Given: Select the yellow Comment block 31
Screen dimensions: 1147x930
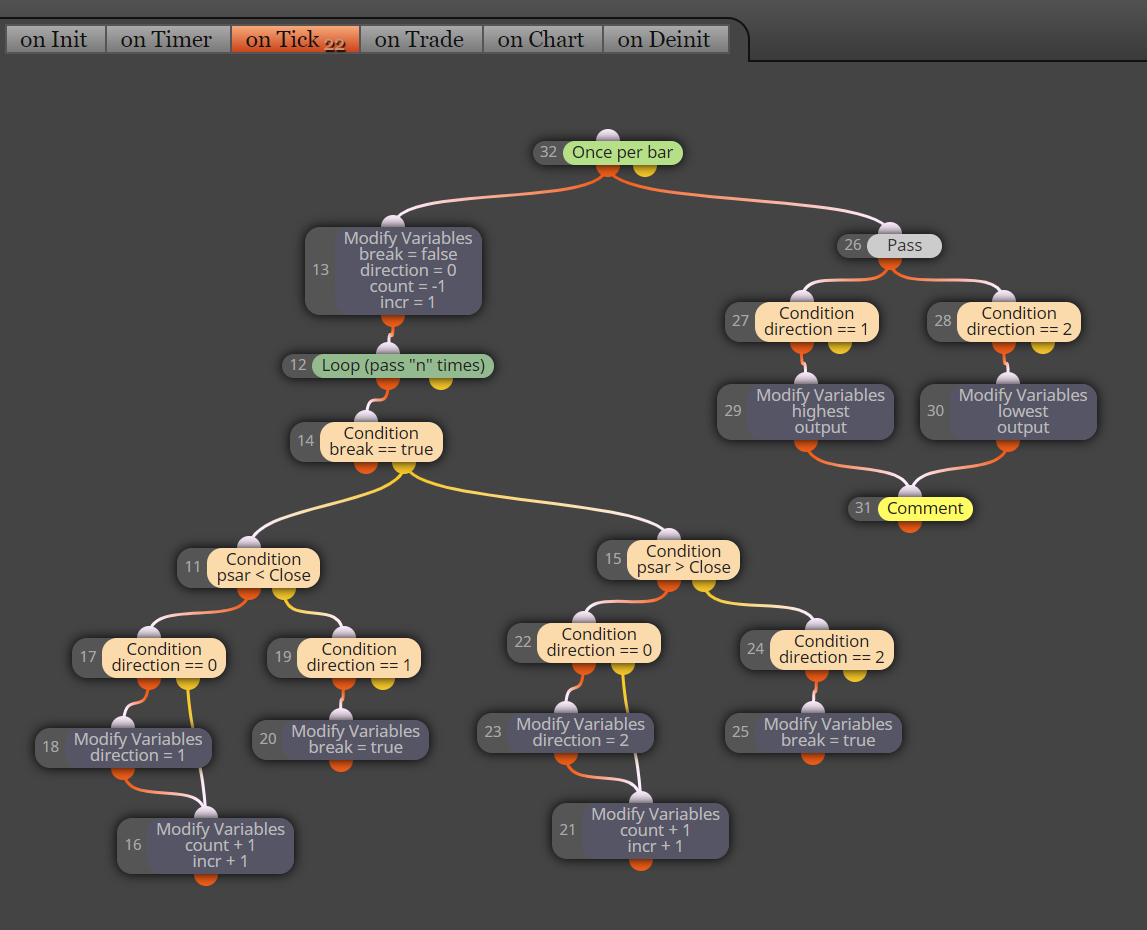Looking at the screenshot, I should click(911, 509).
